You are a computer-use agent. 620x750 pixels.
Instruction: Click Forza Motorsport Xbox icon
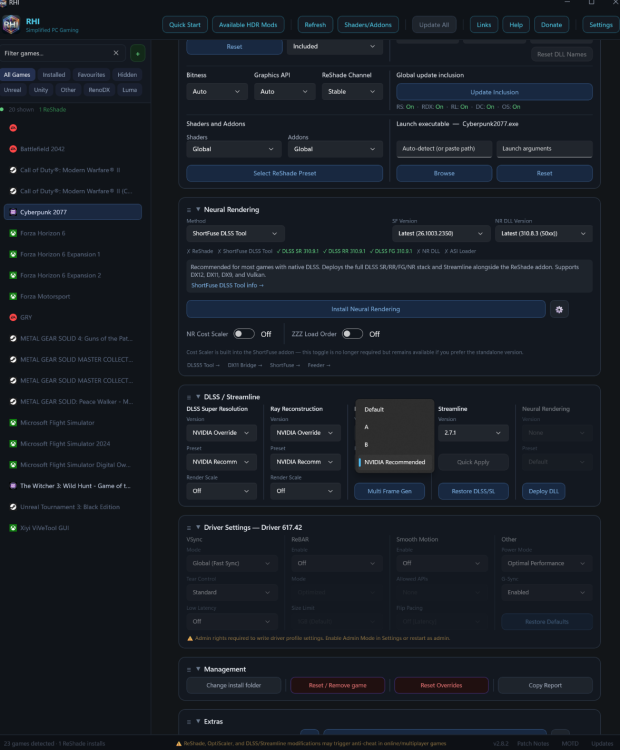point(13,296)
